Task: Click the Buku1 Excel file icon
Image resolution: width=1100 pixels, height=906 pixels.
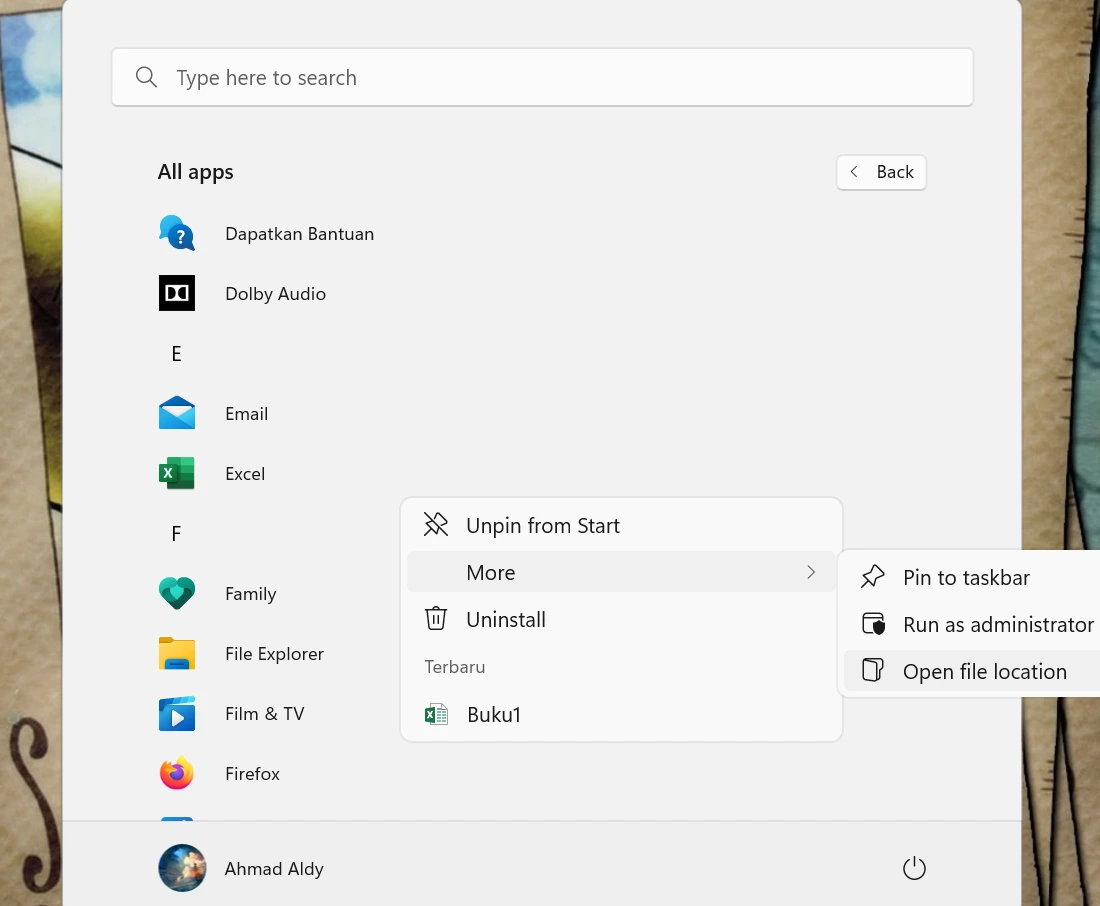Action: tap(436, 714)
